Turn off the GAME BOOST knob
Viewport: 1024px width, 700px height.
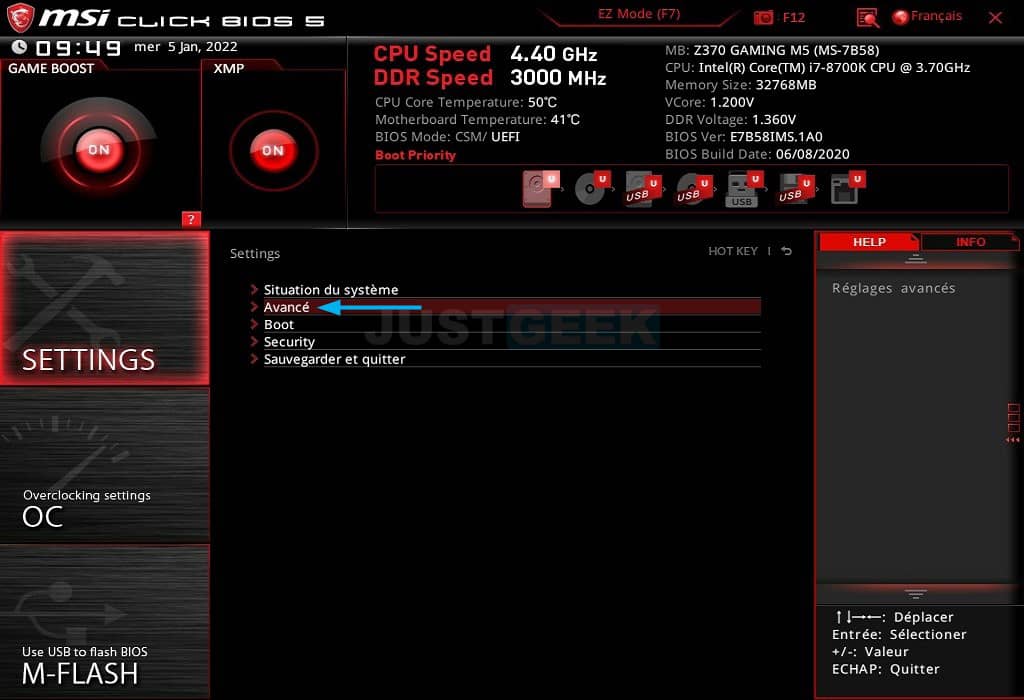[x=99, y=150]
